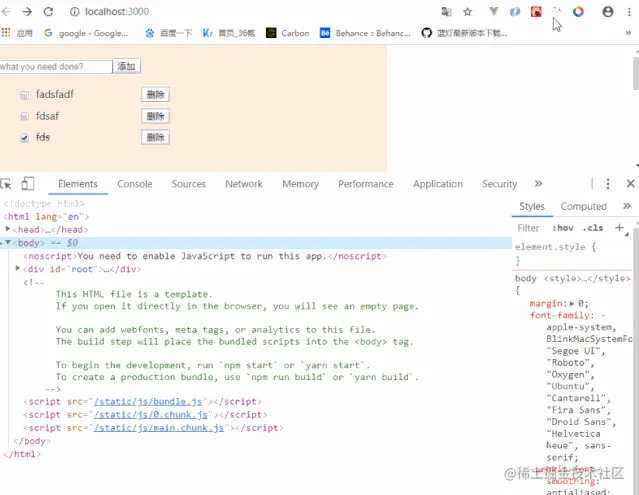639x495 pixels.
Task: Open /static/js/bundle.js link
Action: pos(148,402)
